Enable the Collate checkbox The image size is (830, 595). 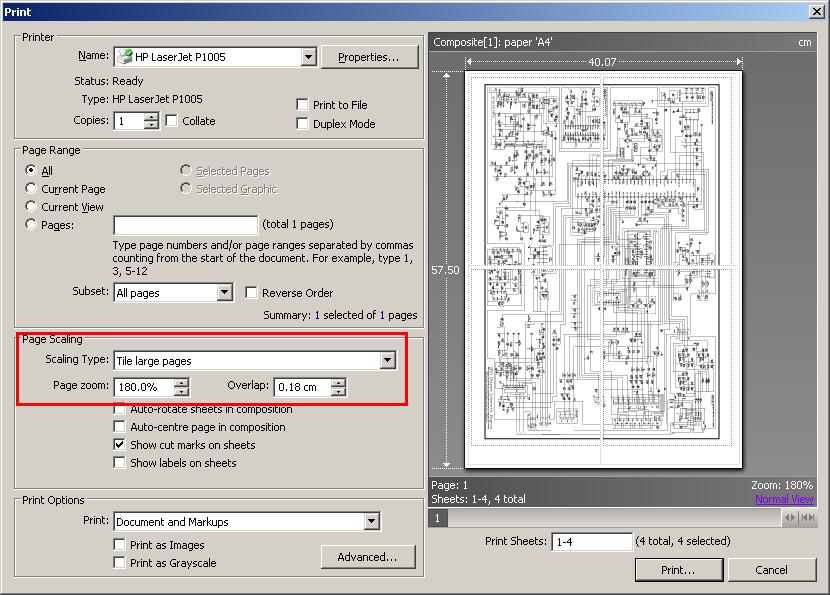click(172, 121)
